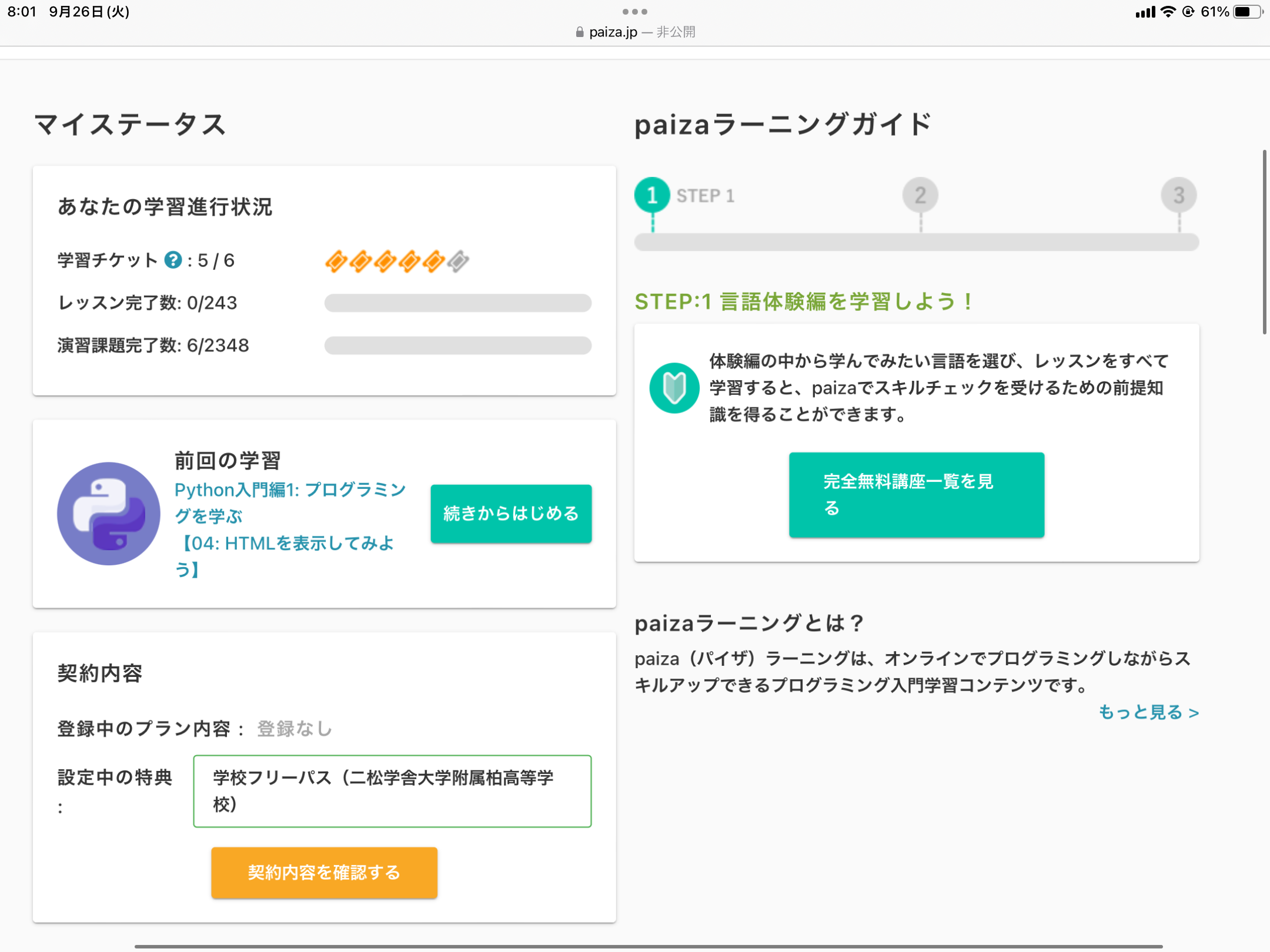Click the vertical page scrollbar

pos(1264,242)
